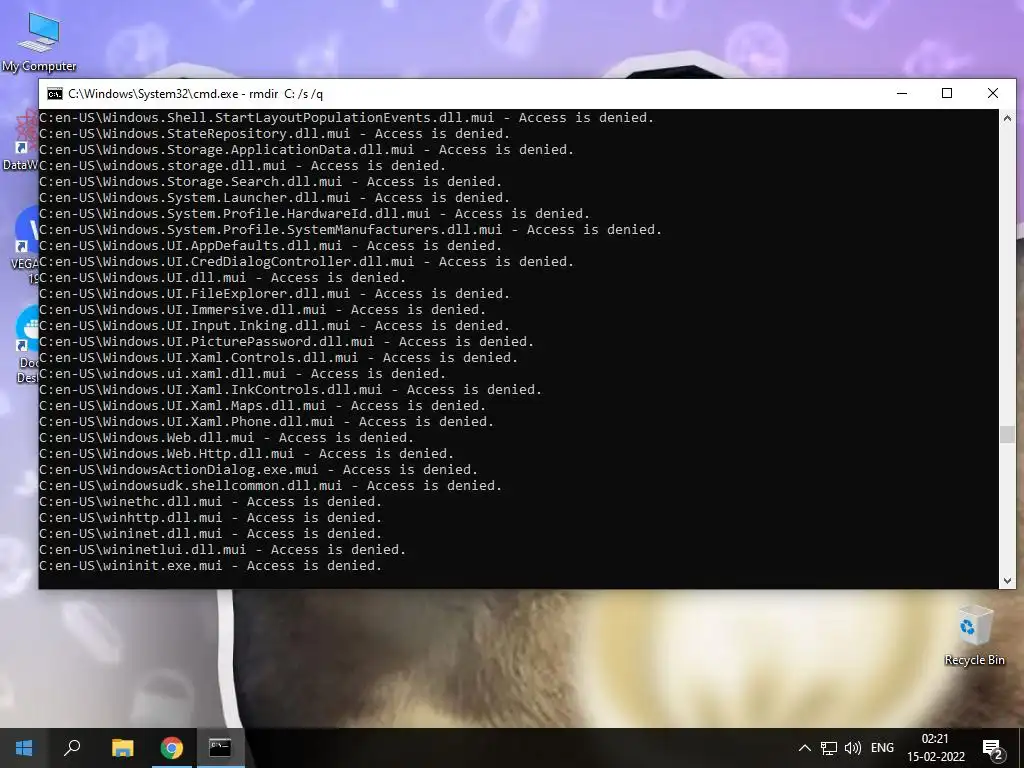Screen dimensions: 1024x768
Task: Click the line 'windows.ui.xaml.dll.mui'
Action: pyautogui.click(x=242, y=374)
